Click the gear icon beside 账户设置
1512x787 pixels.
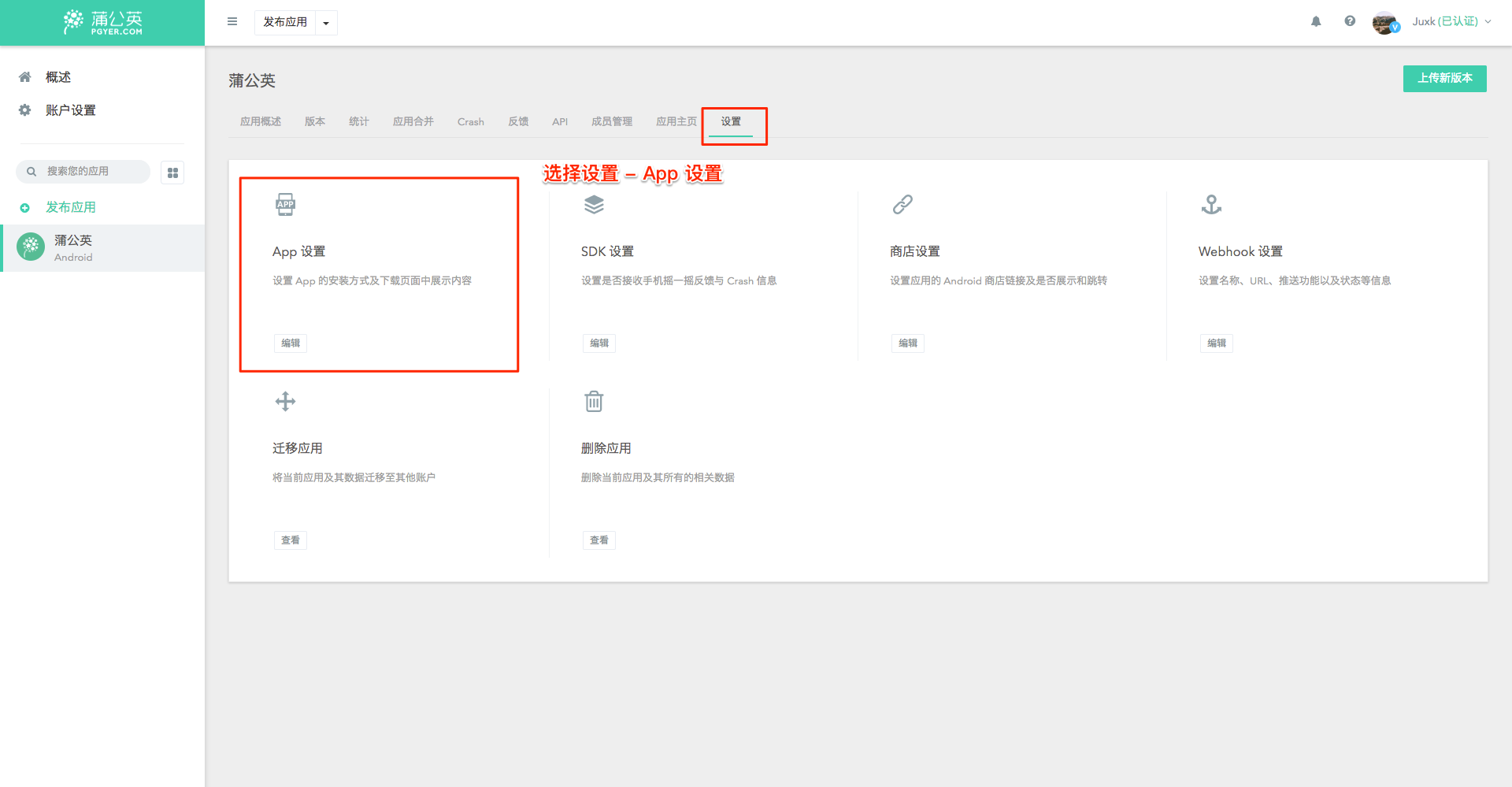coord(25,110)
